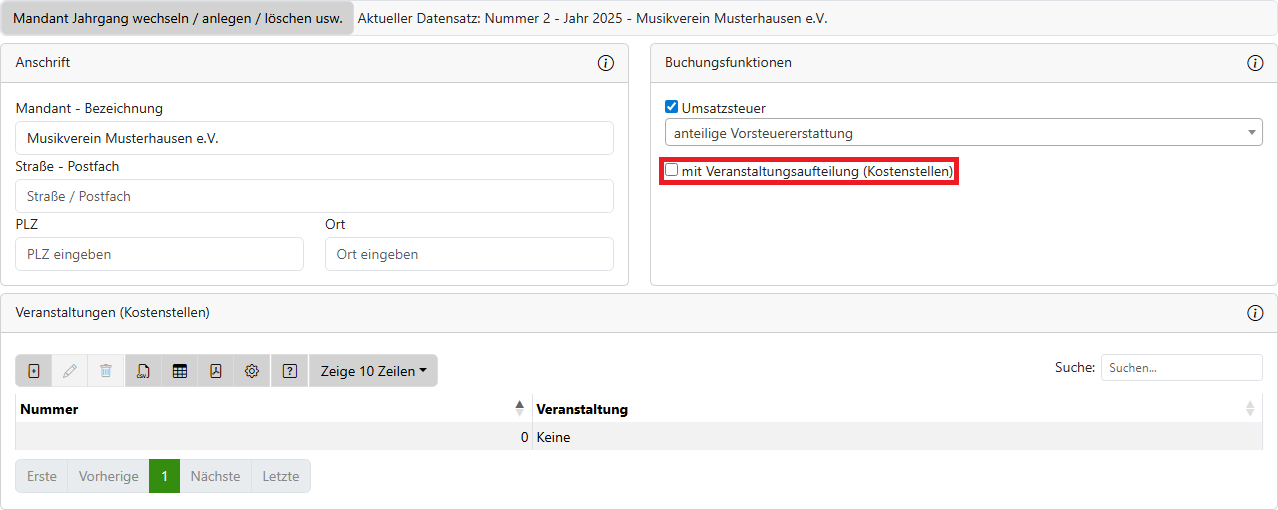This screenshot has width=1278, height=510.
Task: Click the Straße / Postfach input field
Action: click(314, 196)
